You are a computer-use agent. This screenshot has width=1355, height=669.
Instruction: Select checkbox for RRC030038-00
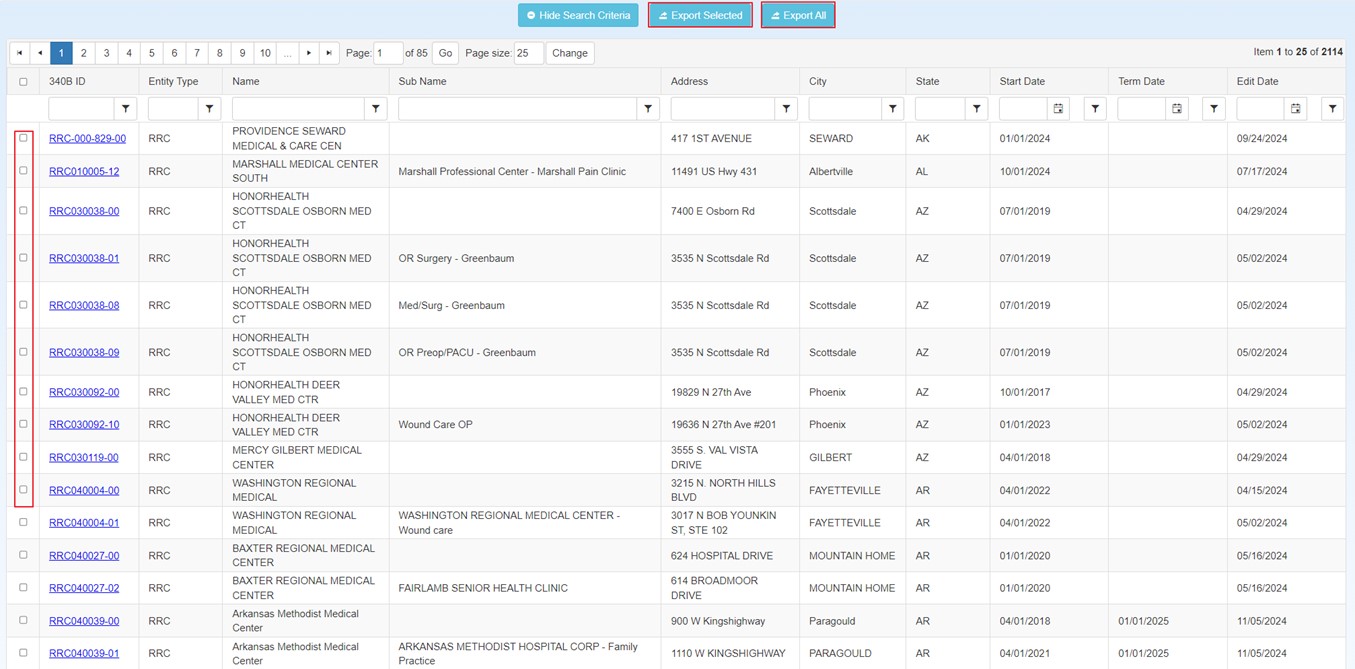coord(23,211)
